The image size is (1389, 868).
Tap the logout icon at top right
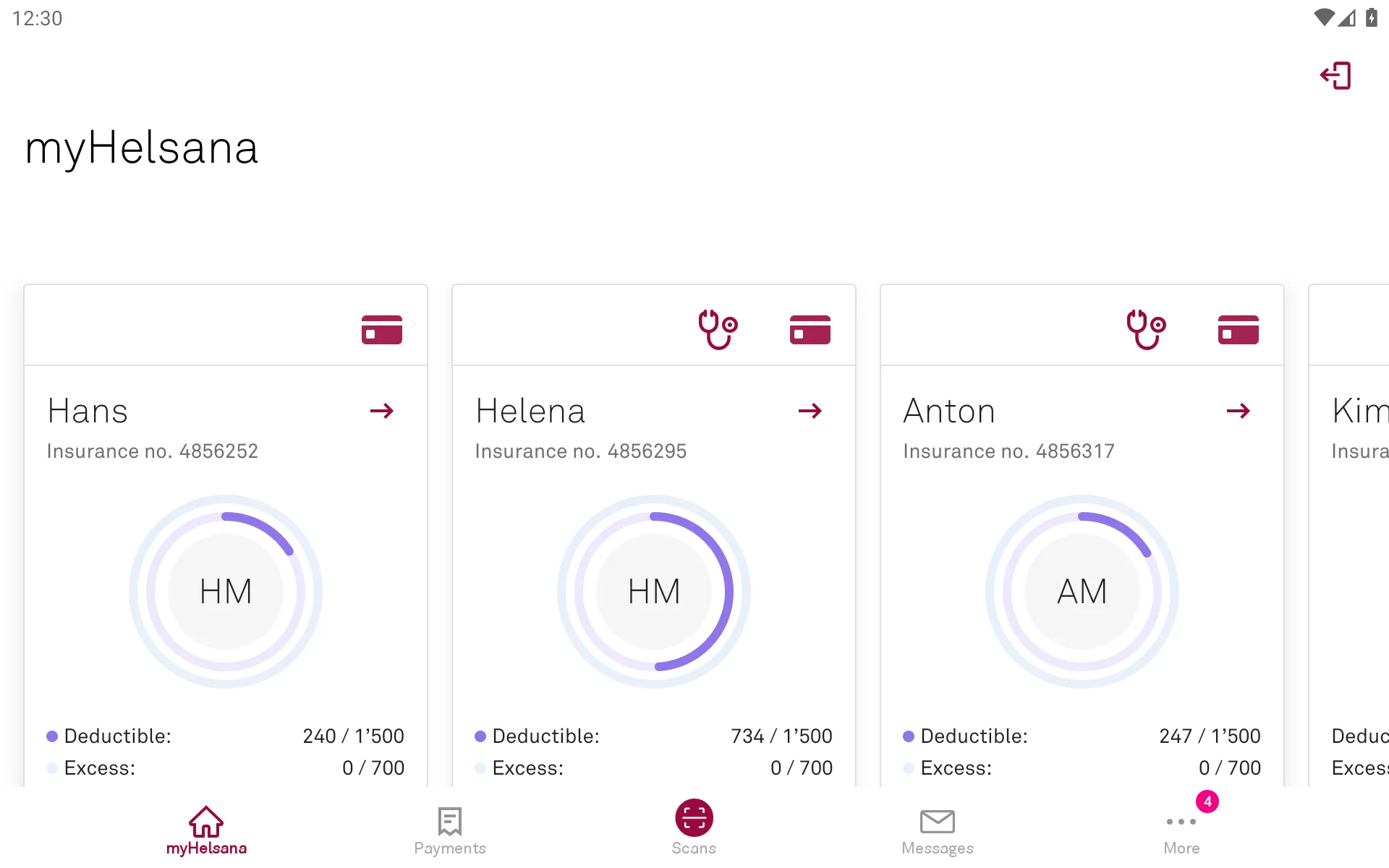coord(1335,75)
